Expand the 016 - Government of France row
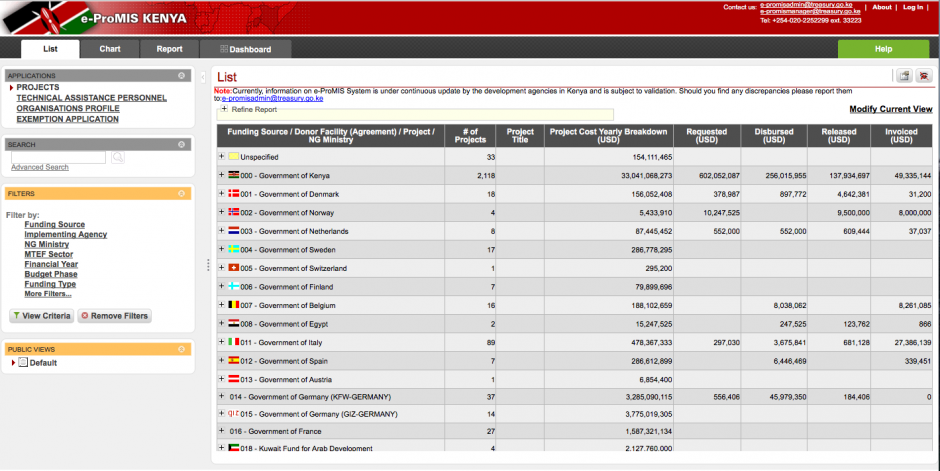This screenshot has width=940, height=471. coord(221,431)
